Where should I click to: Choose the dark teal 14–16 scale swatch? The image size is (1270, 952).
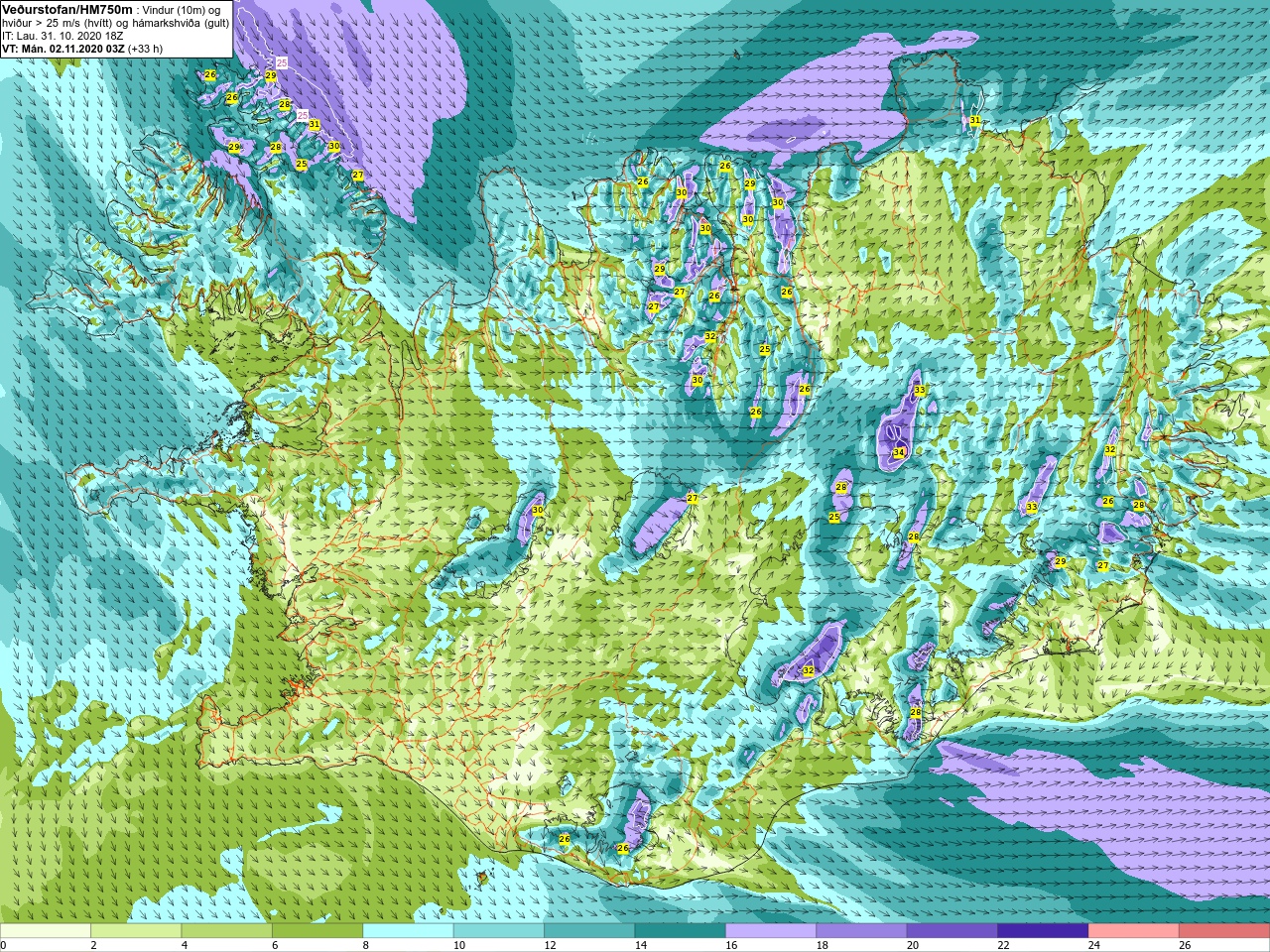[681, 930]
